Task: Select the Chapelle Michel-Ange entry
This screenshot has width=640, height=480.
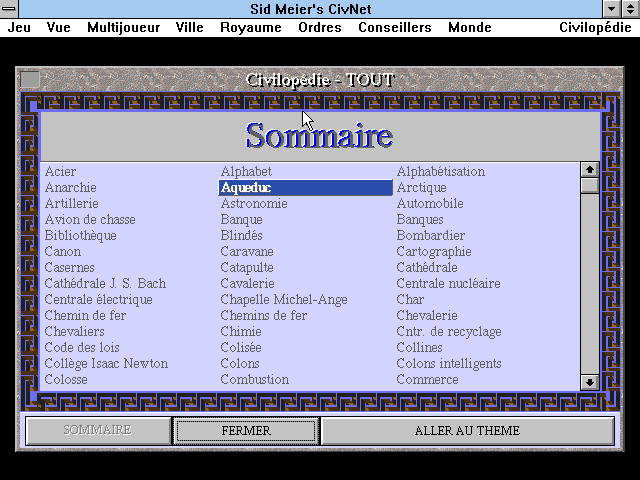Action: click(x=284, y=299)
